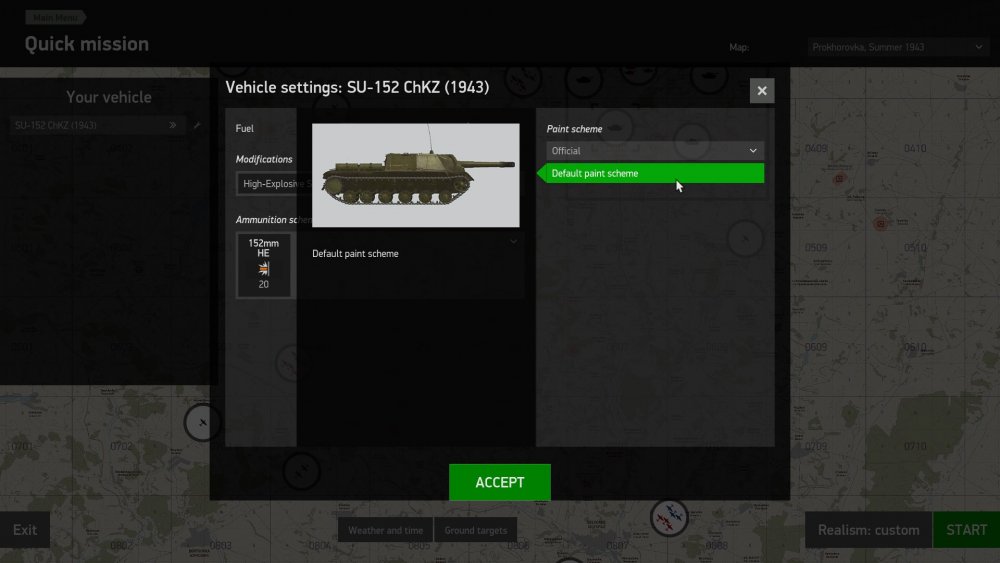Expand the chevron above Default paint scheme description
The height and width of the screenshot is (563, 1000).
[513, 241]
